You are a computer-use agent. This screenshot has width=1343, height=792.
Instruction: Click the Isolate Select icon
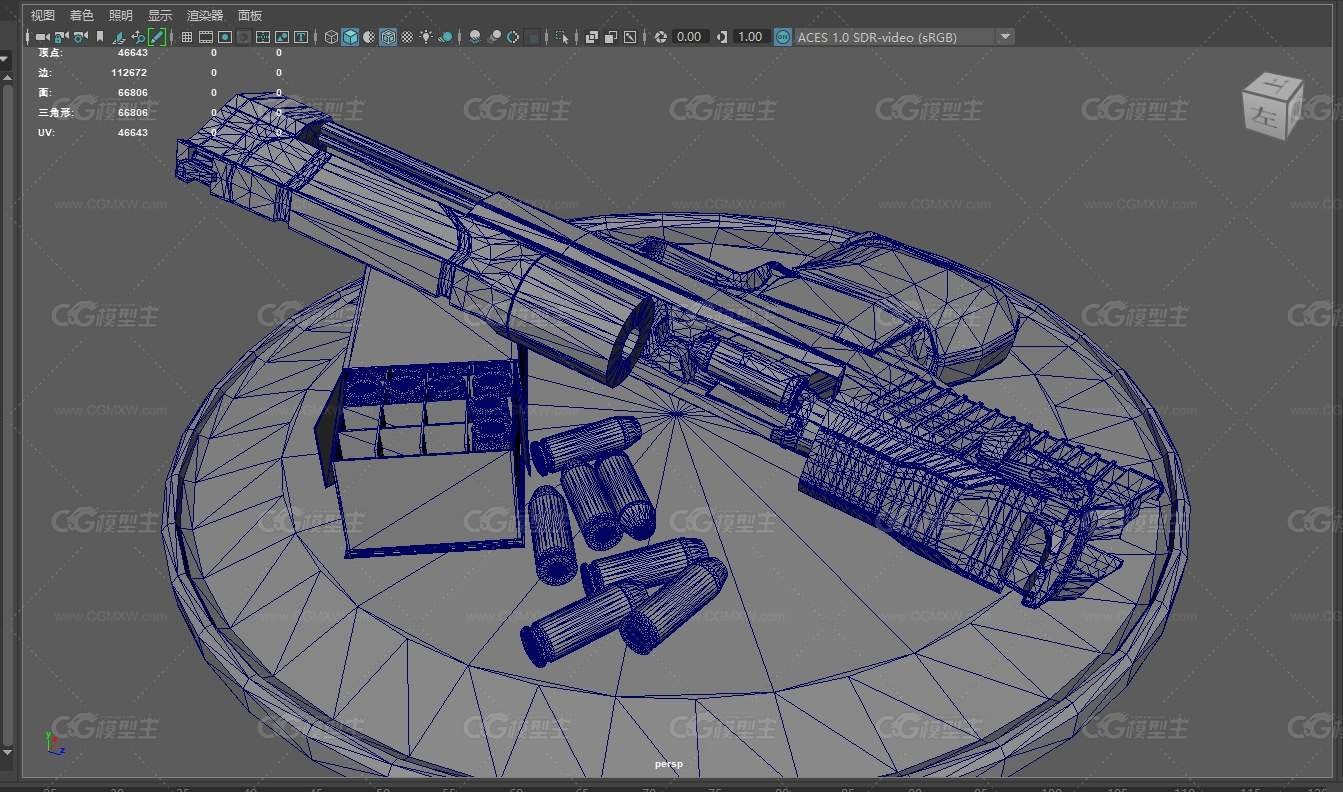point(562,37)
